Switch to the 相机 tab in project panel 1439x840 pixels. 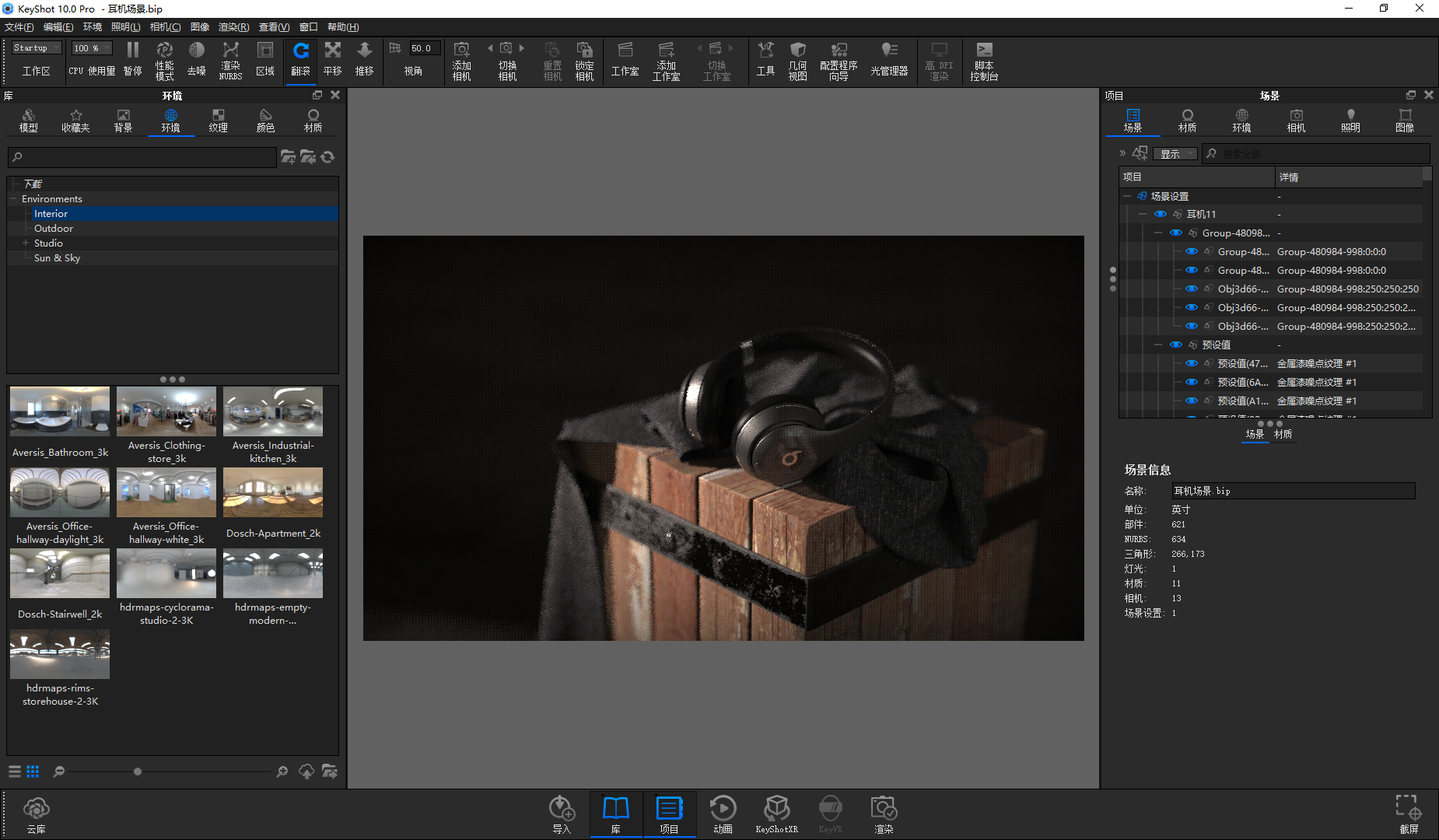(x=1296, y=120)
